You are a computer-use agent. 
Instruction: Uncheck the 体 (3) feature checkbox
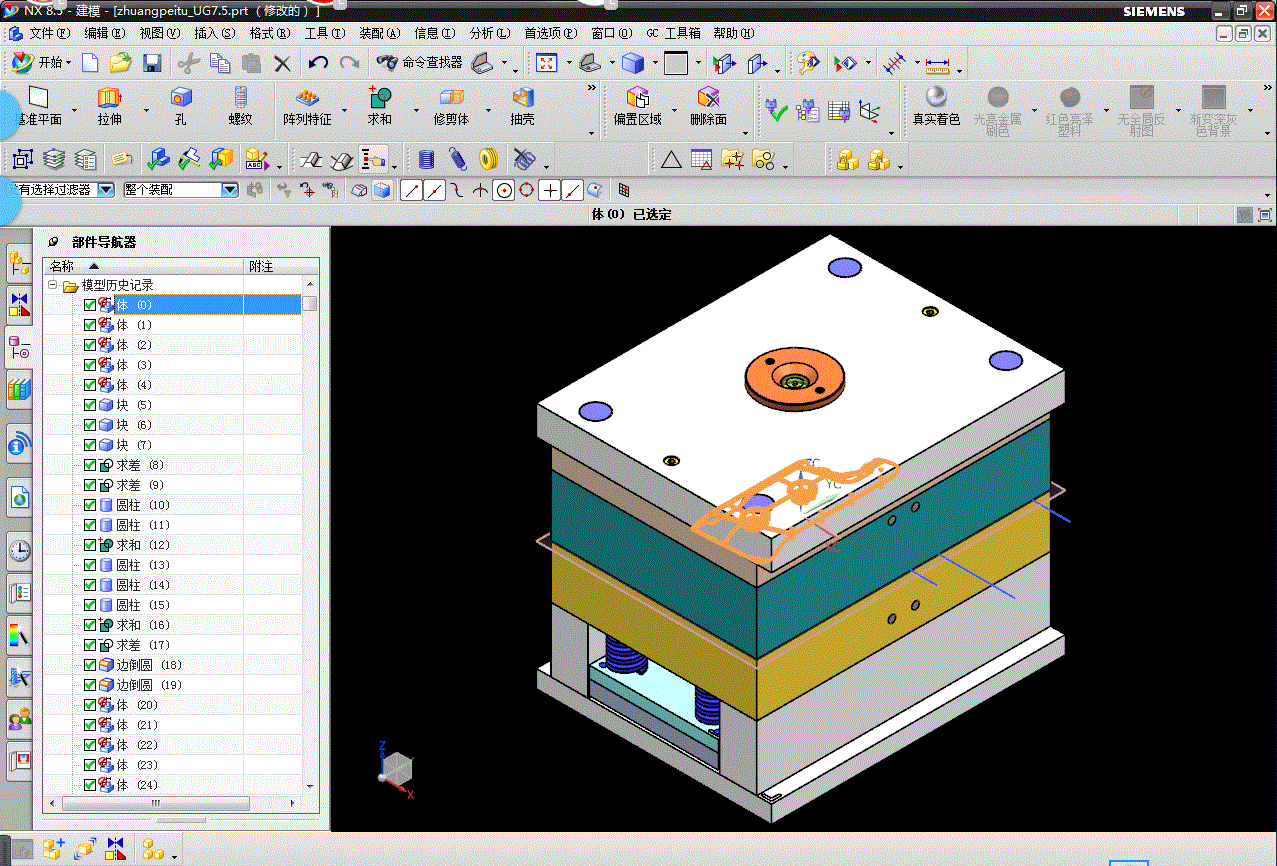click(x=90, y=364)
